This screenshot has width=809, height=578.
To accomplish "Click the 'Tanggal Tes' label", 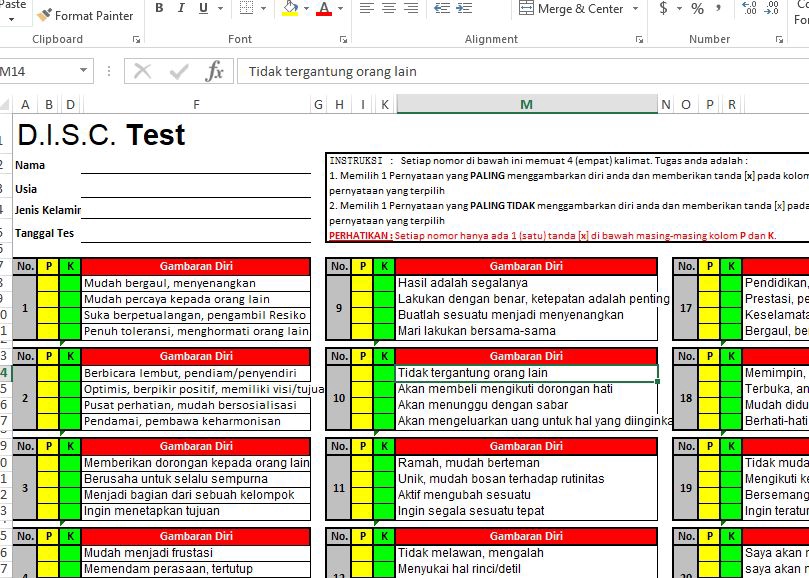I will tap(44, 233).
